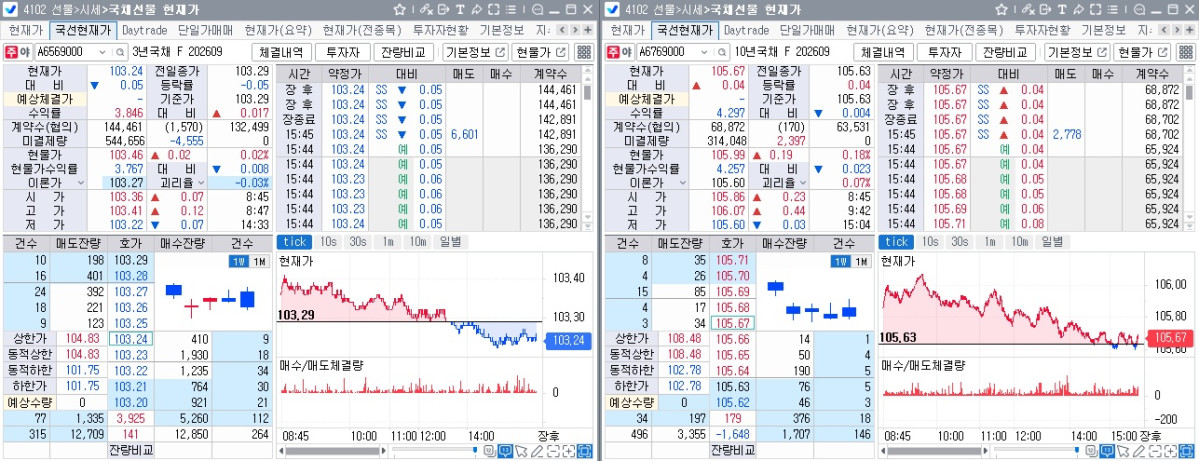
Task: Click the tab scroll left arrow in left window
Action: pyautogui.click(x=562, y=31)
